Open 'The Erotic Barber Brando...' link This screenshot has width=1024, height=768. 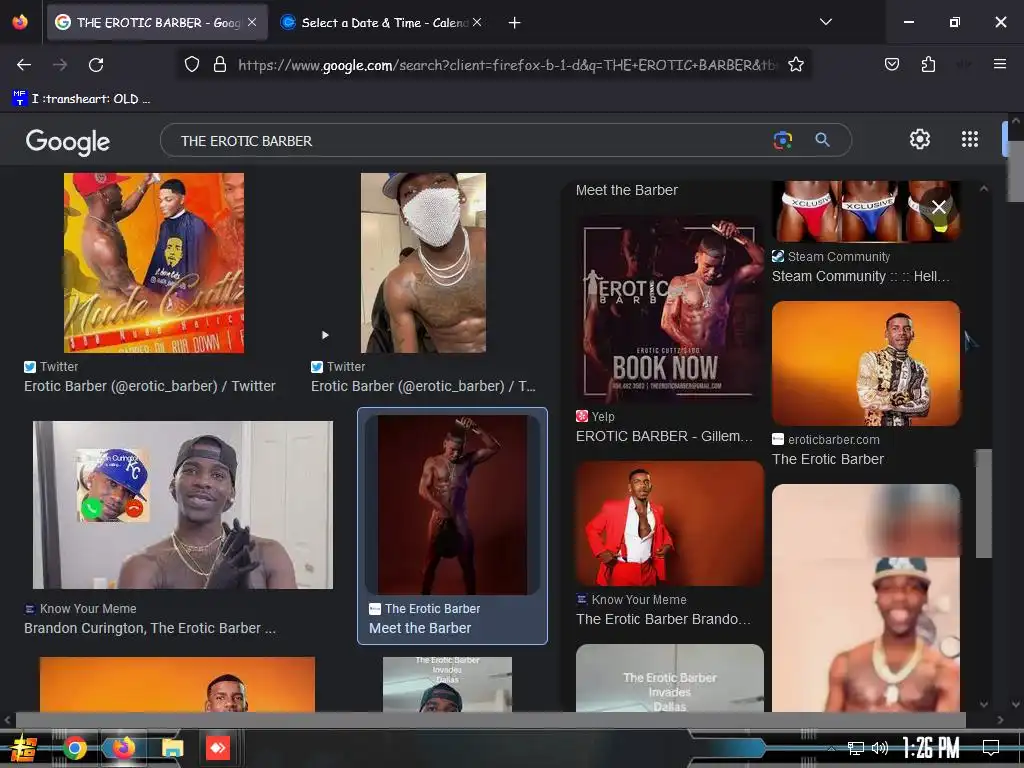664,619
